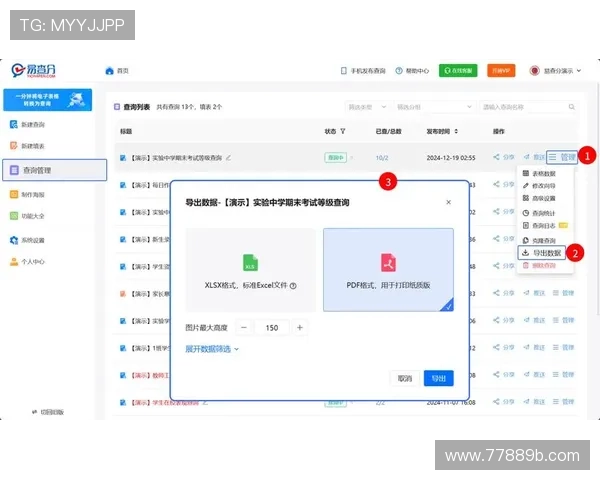Choose 修改向导 from the 管理 menu
The image size is (600, 480).
pyautogui.click(x=539, y=186)
